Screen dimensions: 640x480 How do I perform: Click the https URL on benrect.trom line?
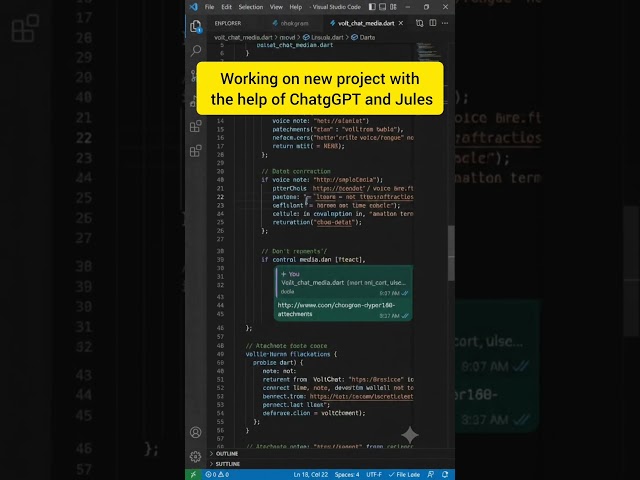click(x=361, y=396)
